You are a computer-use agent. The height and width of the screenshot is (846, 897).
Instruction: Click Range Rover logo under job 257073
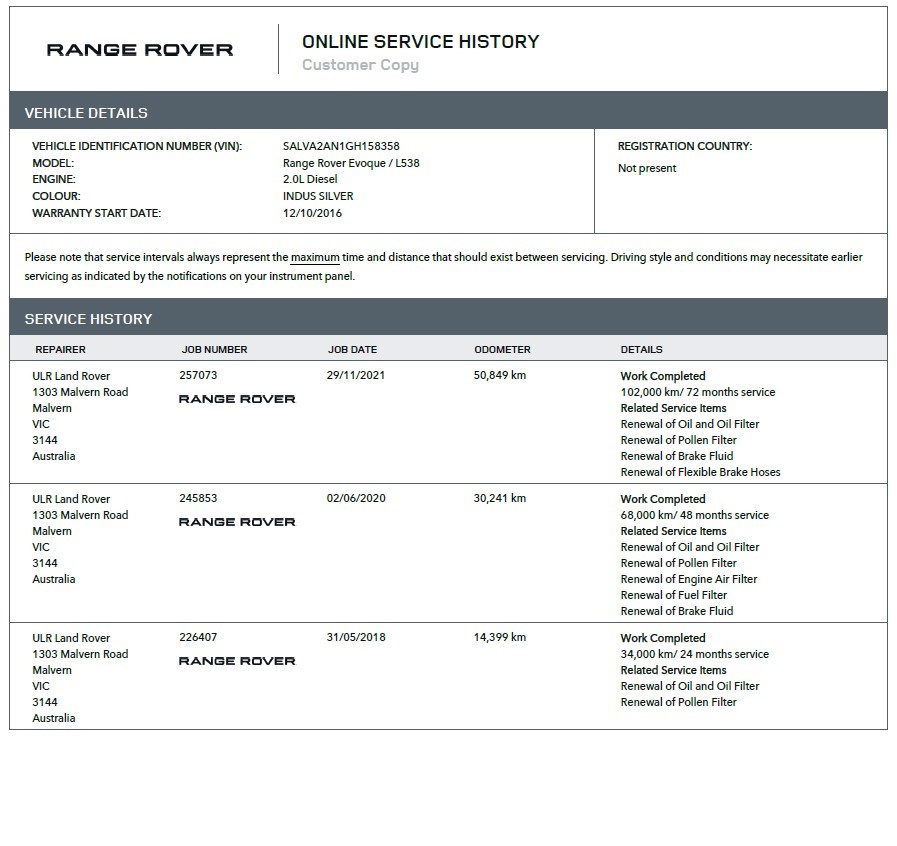tap(237, 399)
